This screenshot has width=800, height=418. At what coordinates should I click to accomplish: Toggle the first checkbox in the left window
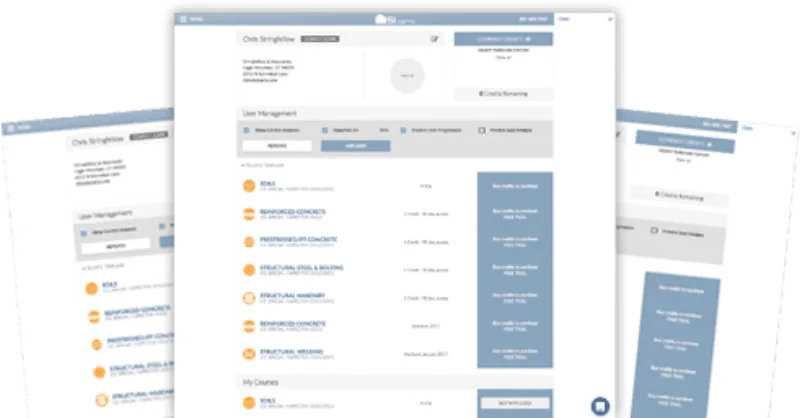[84, 233]
